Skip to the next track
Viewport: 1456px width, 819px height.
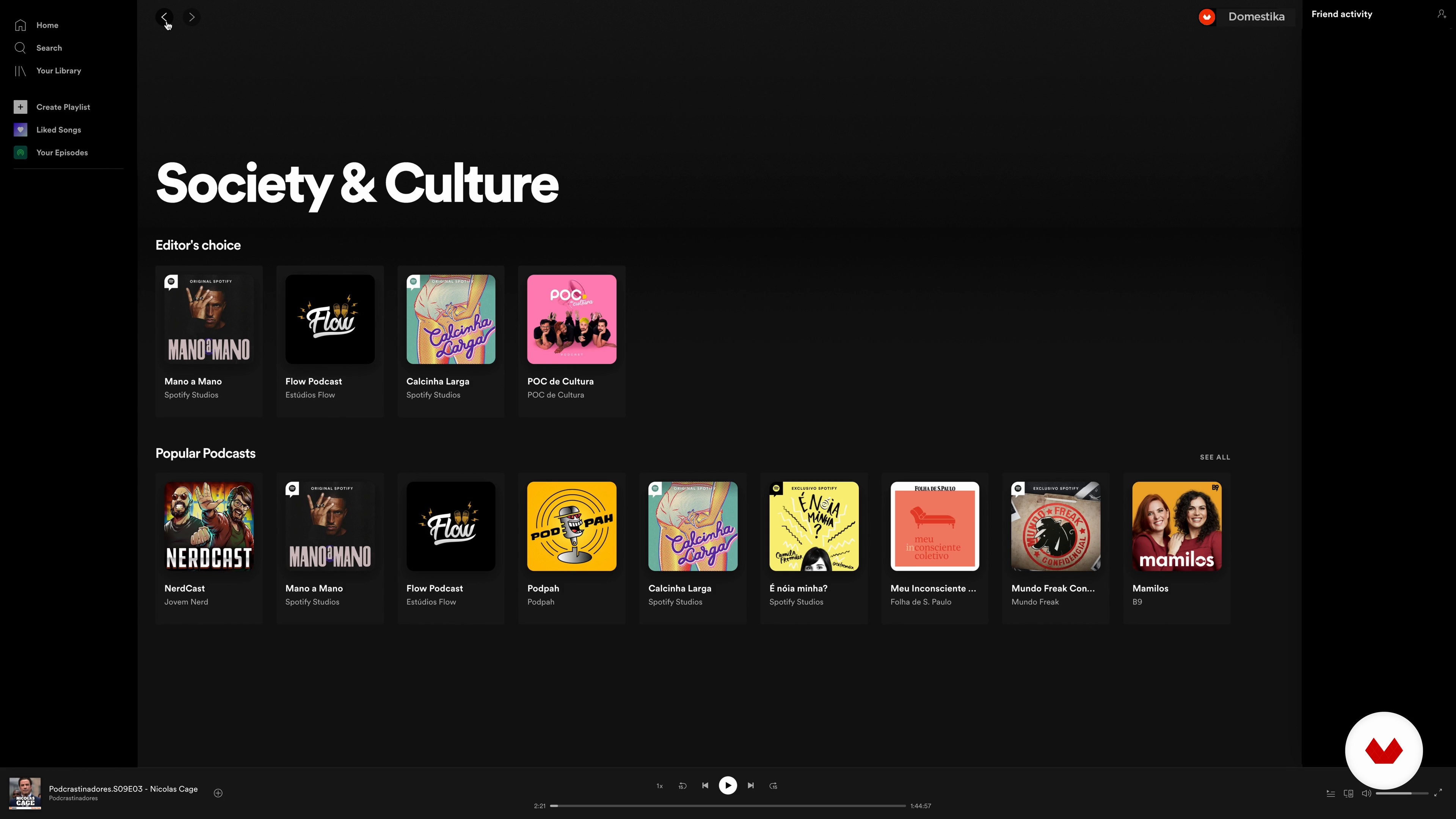pyautogui.click(x=751, y=785)
